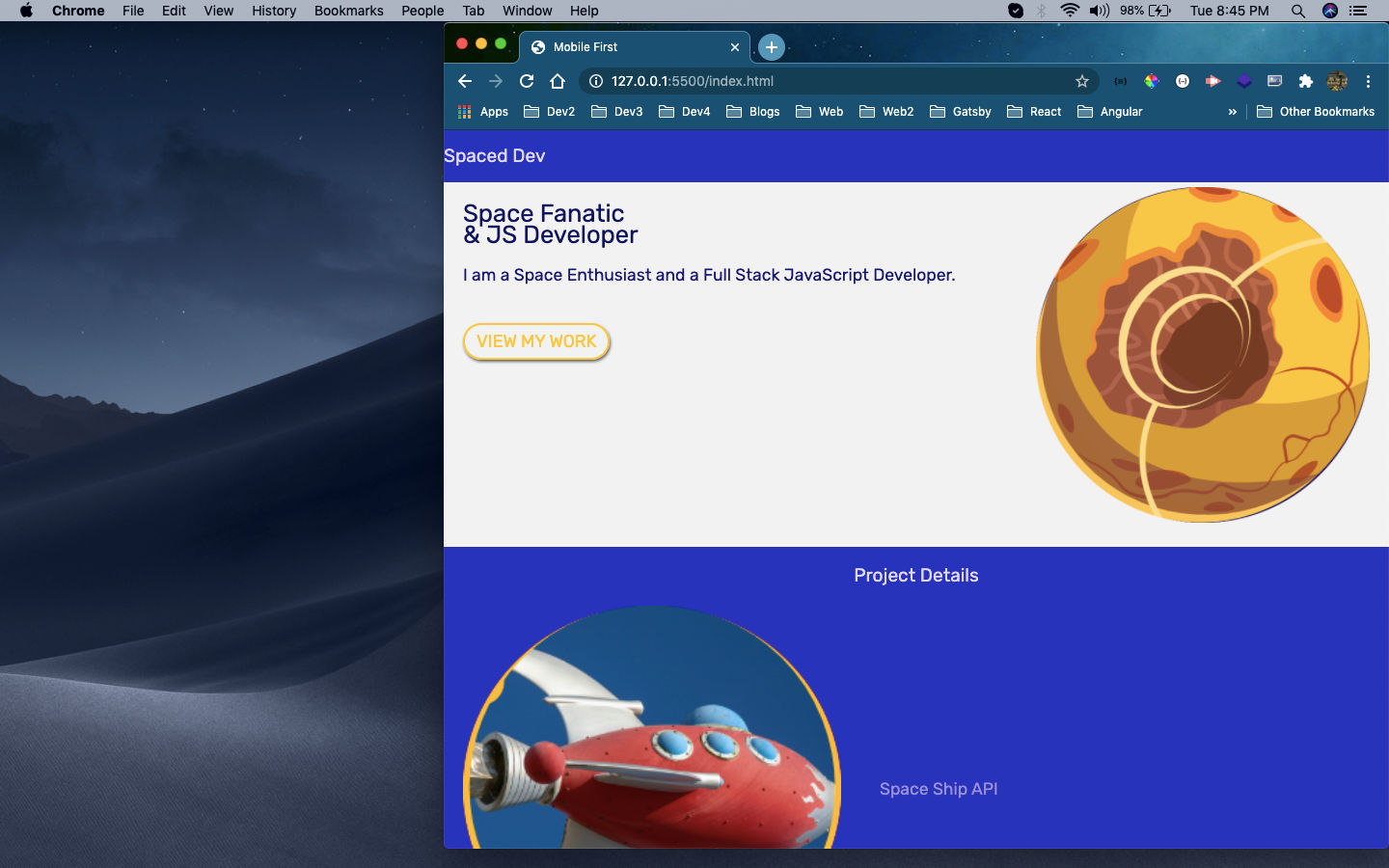
Task: Open the Blogs bookmarks folder
Action: (753, 112)
